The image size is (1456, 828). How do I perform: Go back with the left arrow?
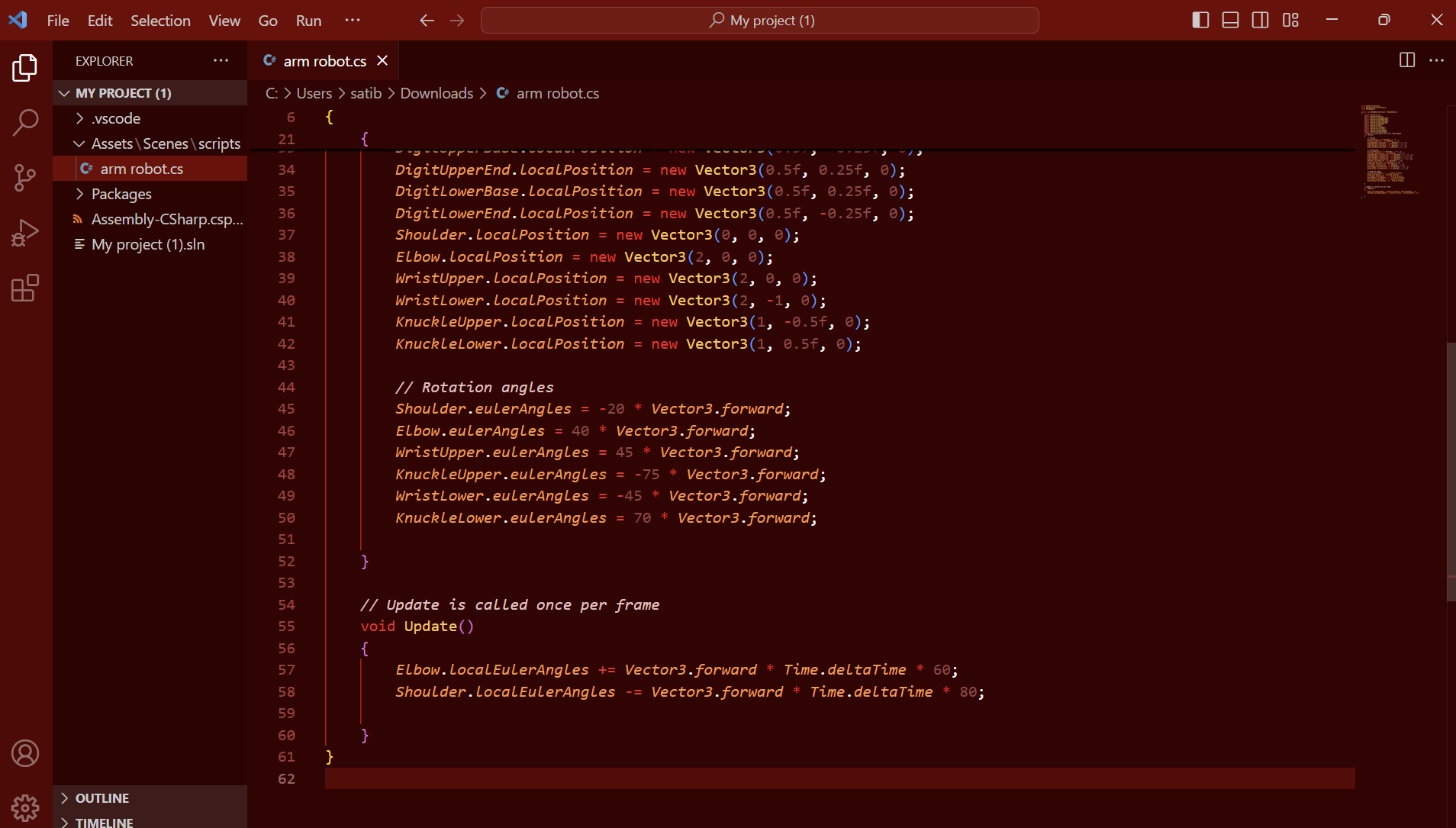427,21
